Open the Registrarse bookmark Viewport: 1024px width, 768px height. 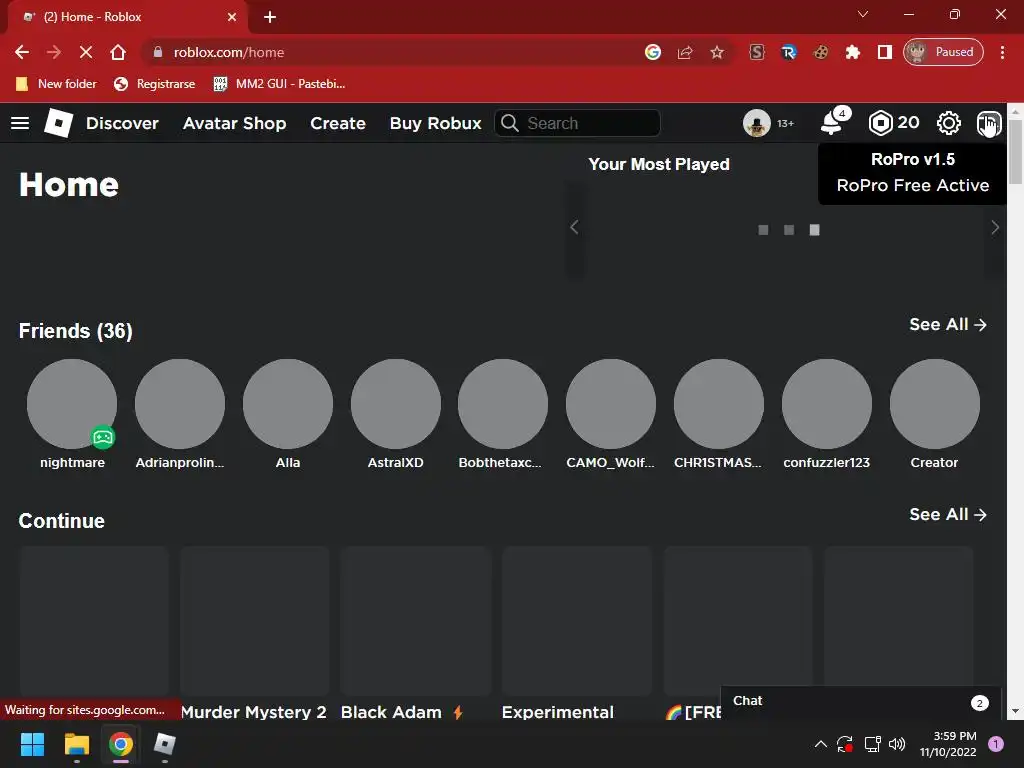click(155, 84)
